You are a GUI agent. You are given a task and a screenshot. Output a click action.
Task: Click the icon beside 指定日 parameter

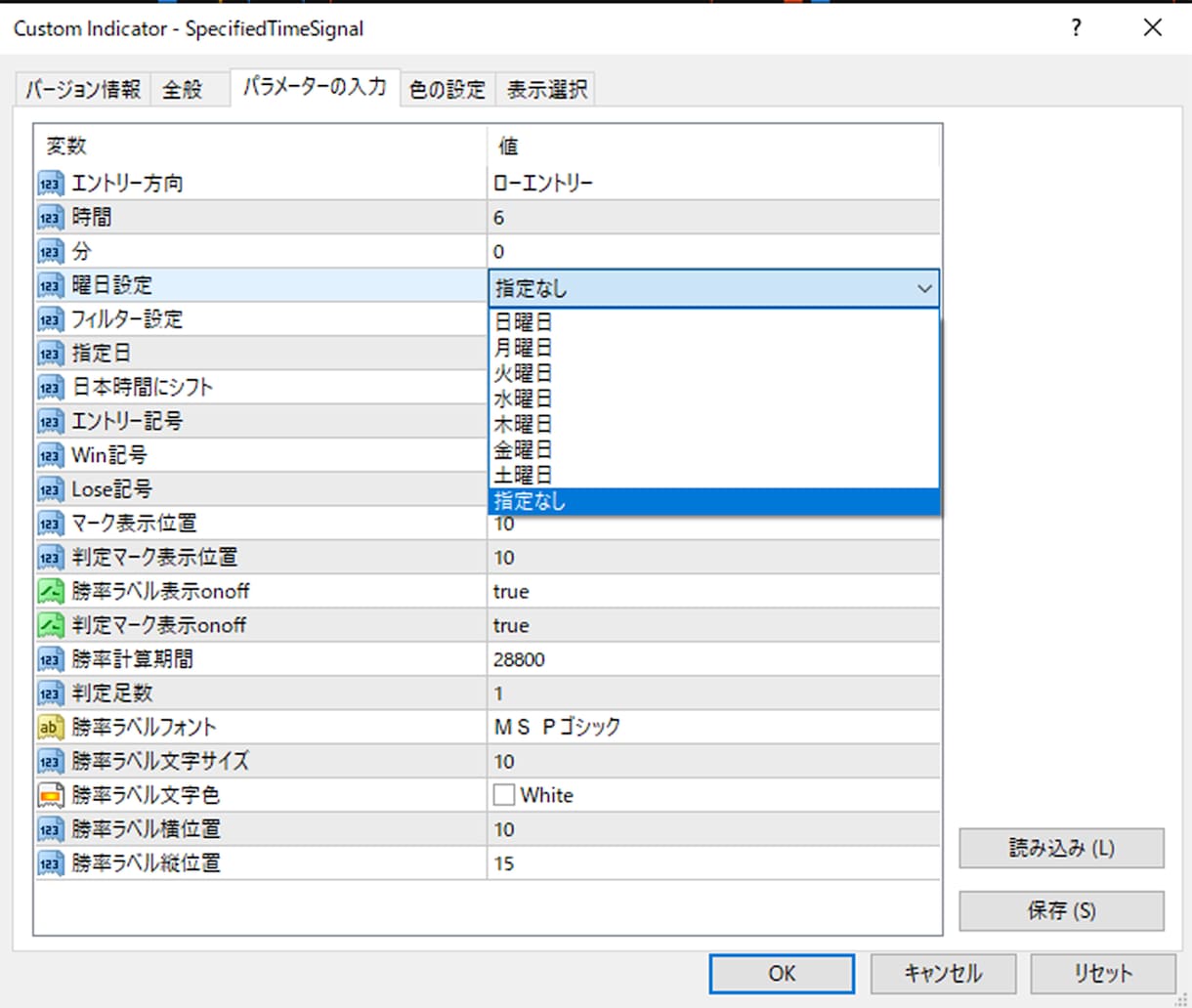[51, 354]
